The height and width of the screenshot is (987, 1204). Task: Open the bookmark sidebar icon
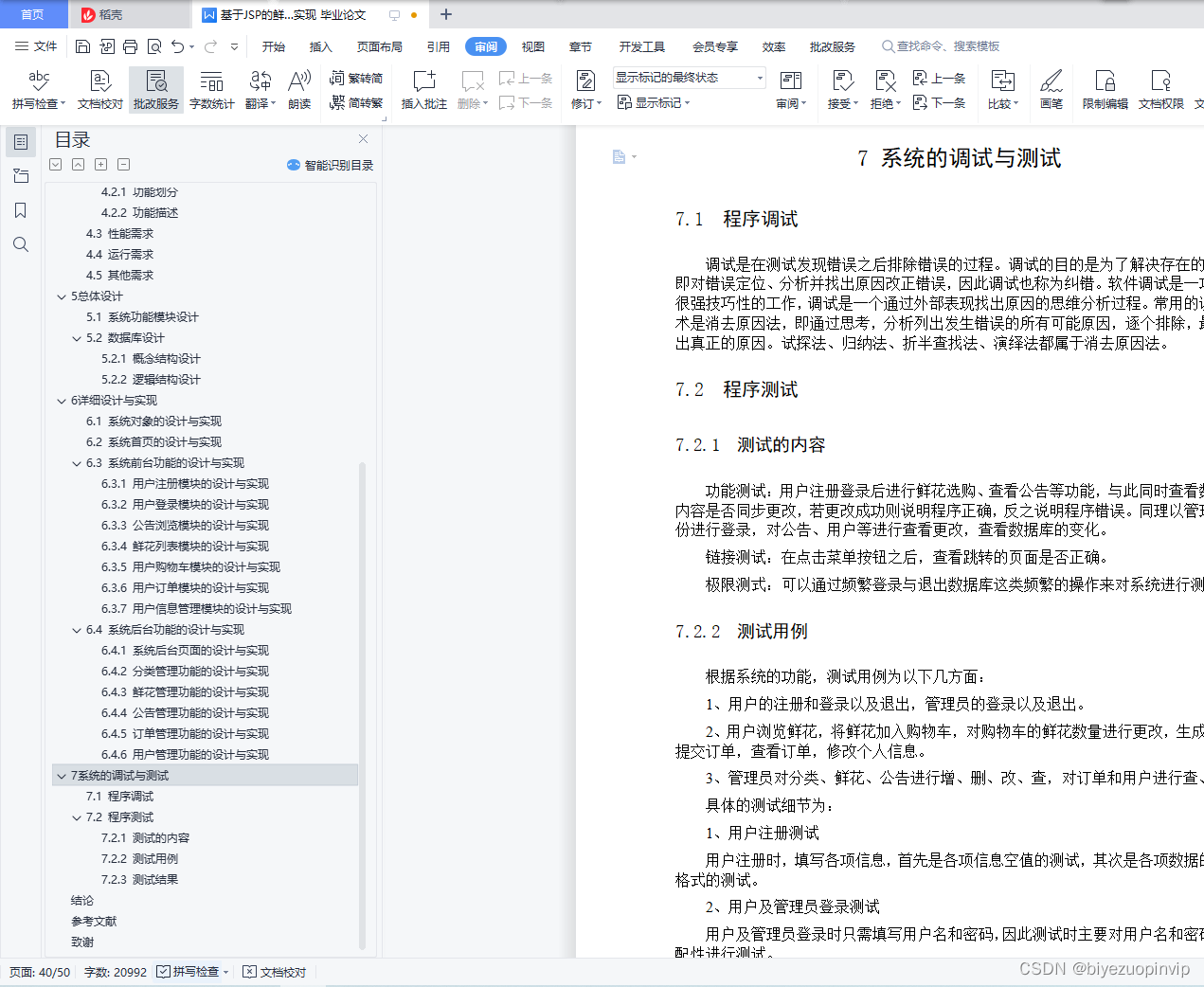pos(21,210)
